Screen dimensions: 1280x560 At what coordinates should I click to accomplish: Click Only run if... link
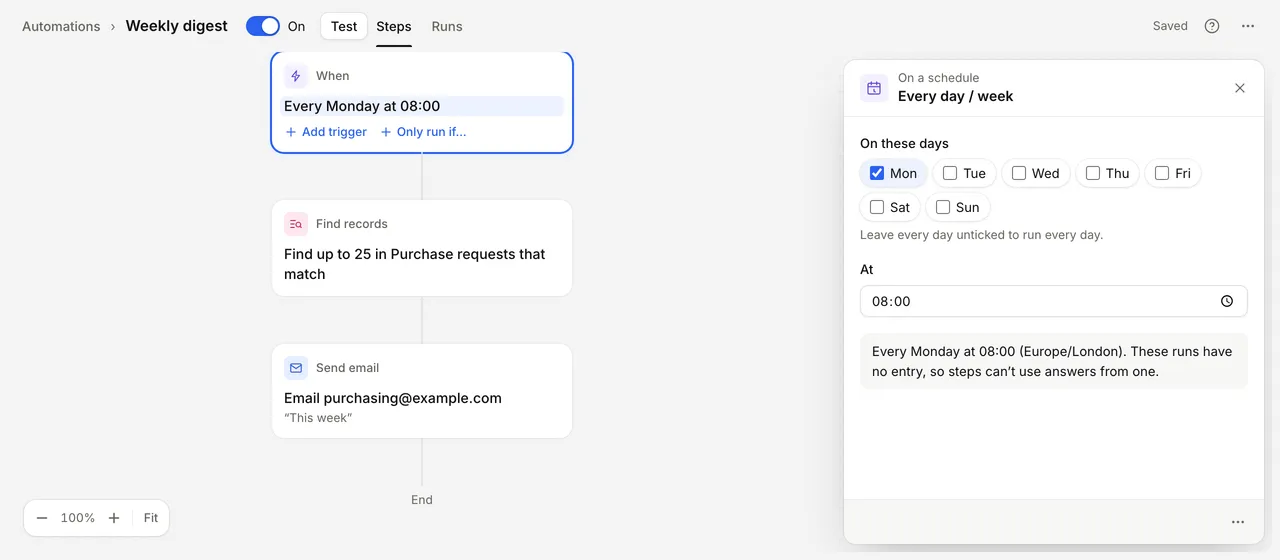423,132
